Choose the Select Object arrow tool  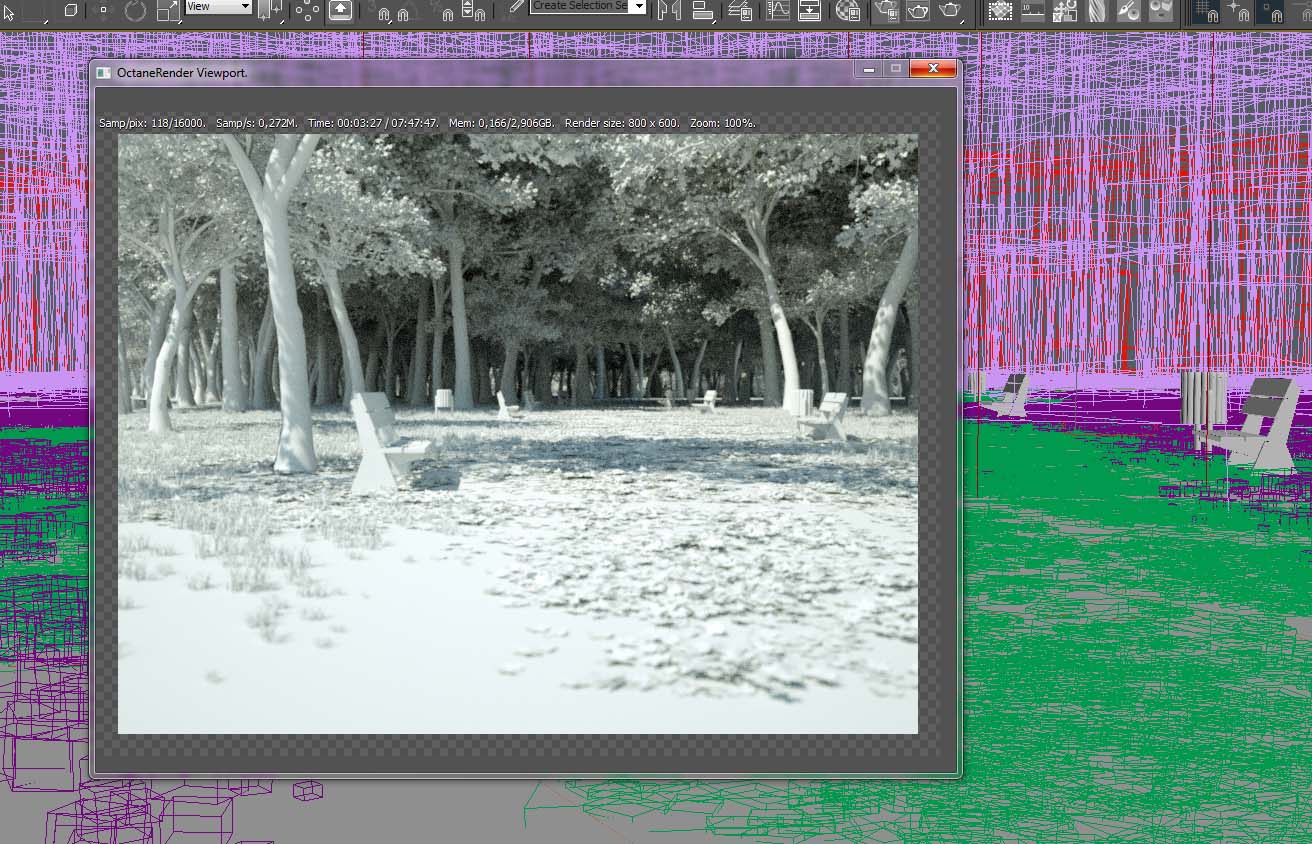click(10, 11)
